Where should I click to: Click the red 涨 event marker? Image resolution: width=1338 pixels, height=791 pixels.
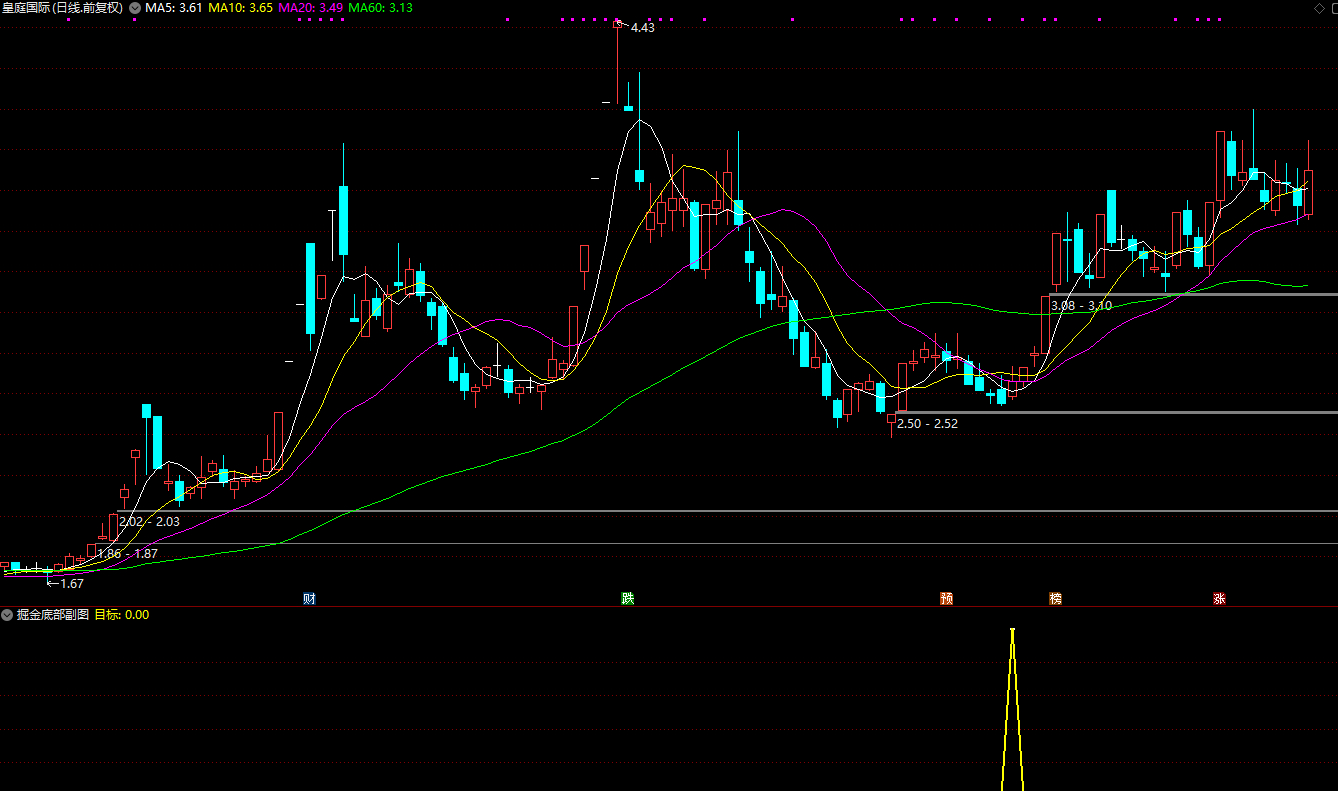1219,599
